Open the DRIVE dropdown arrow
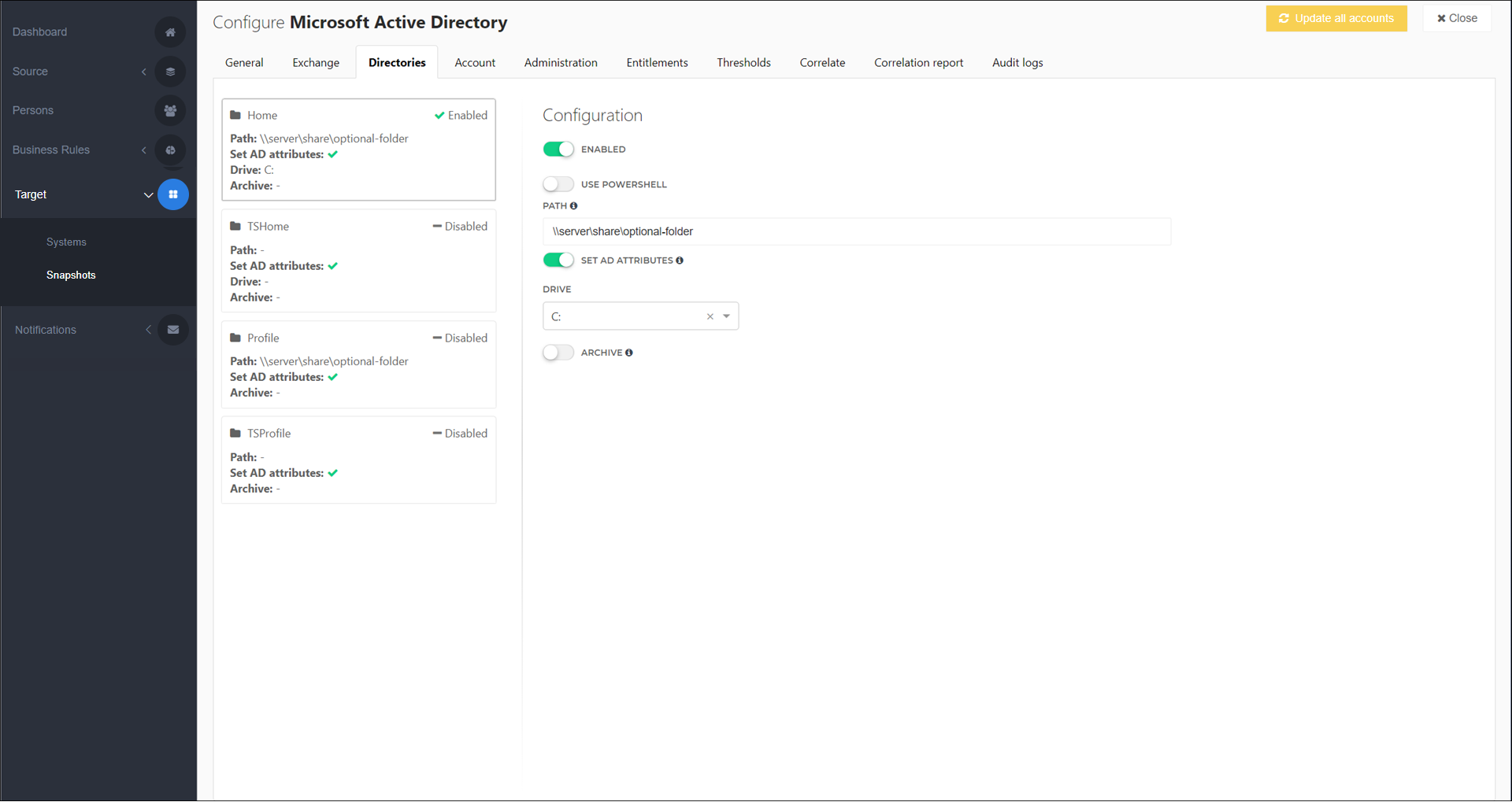1512x802 pixels. (x=727, y=316)
